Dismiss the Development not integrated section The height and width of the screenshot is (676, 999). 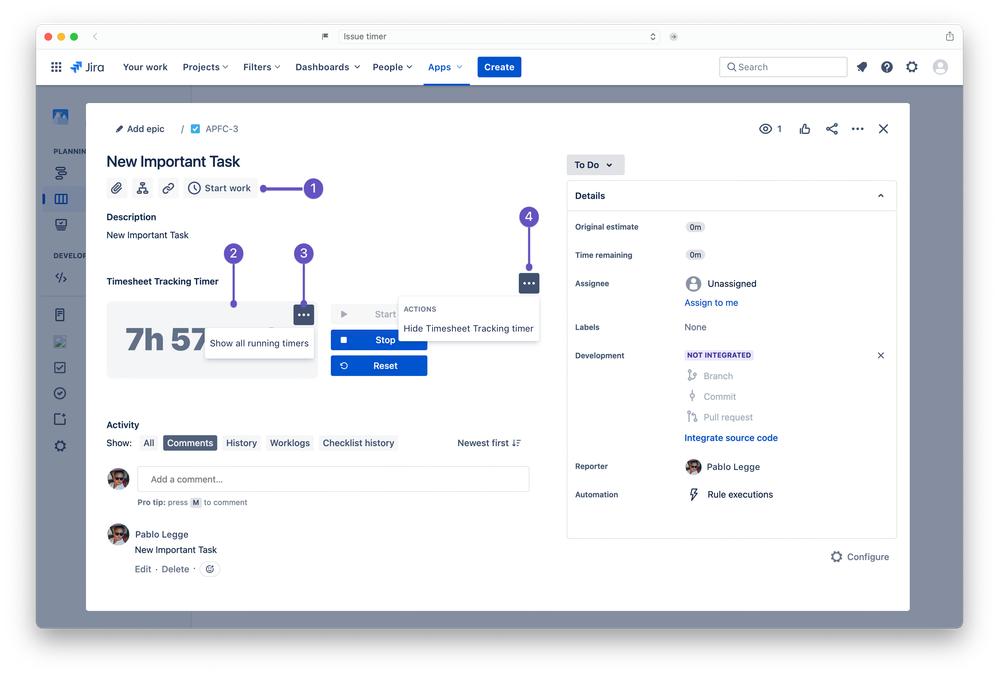[x=880, y=356]
